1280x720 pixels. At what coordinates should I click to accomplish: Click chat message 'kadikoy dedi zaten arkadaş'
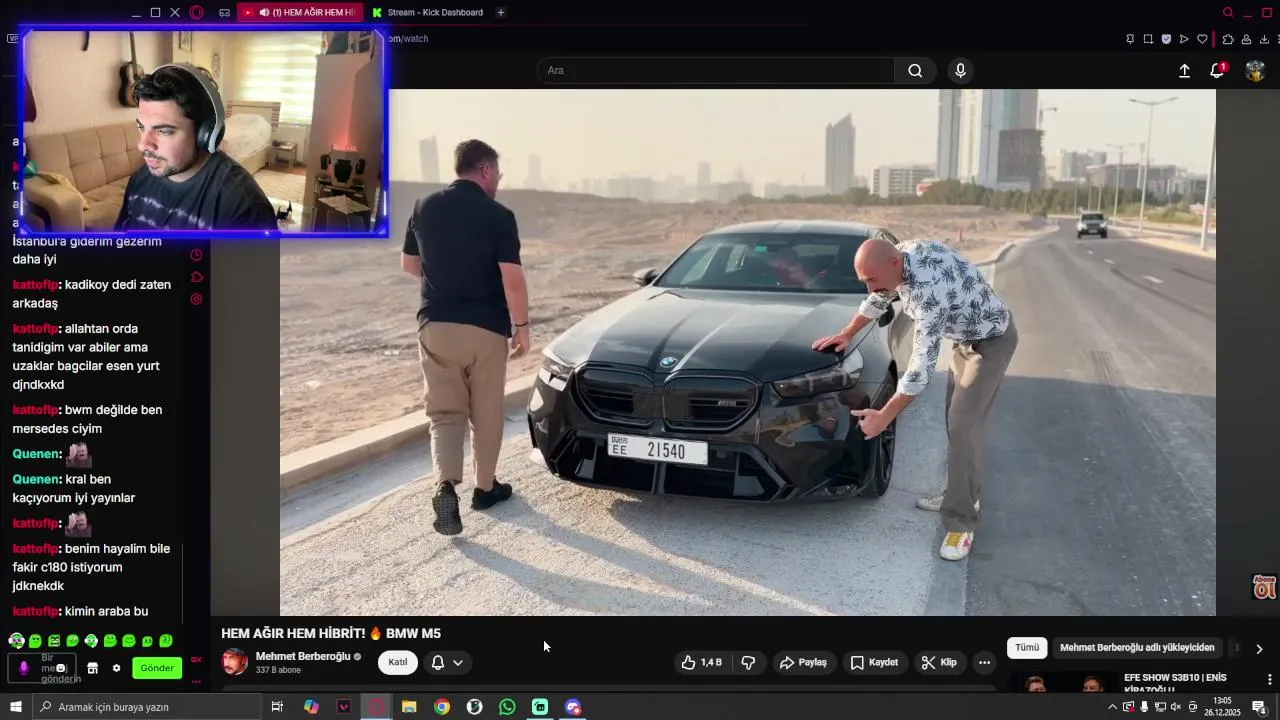click(x=91, y=294)
